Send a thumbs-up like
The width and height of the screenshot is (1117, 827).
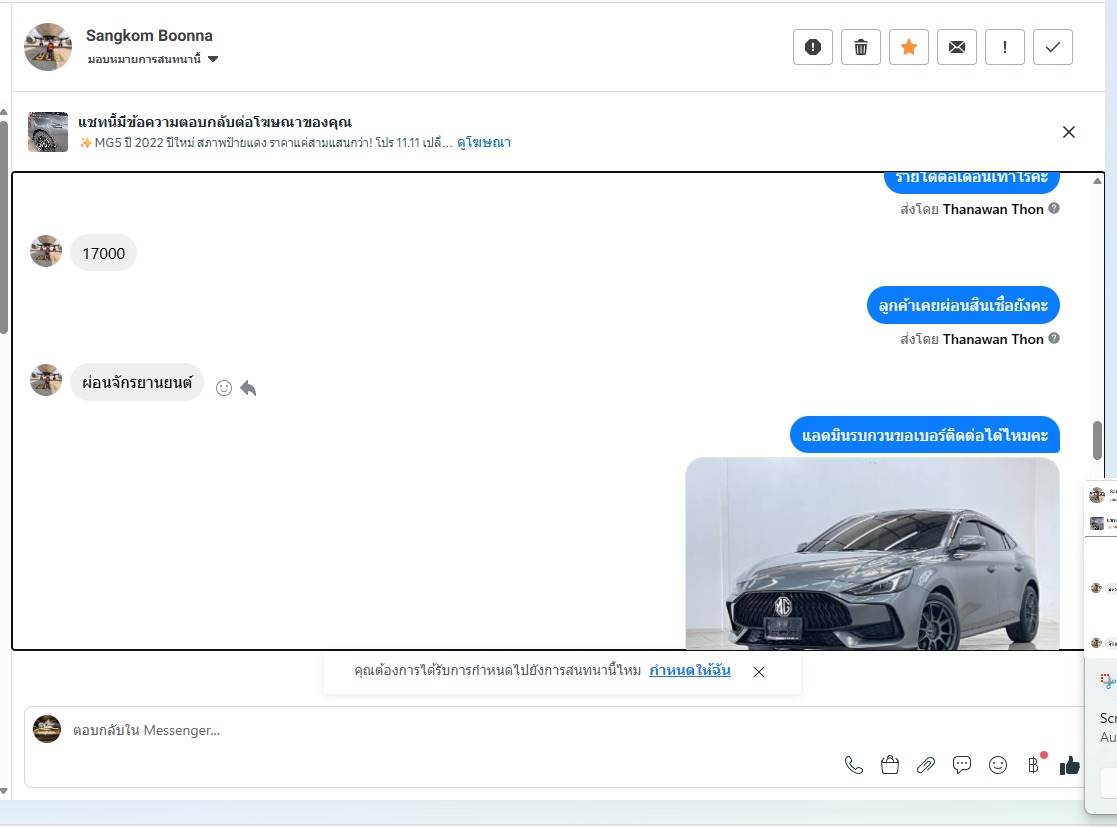(x=1069, y=765)
